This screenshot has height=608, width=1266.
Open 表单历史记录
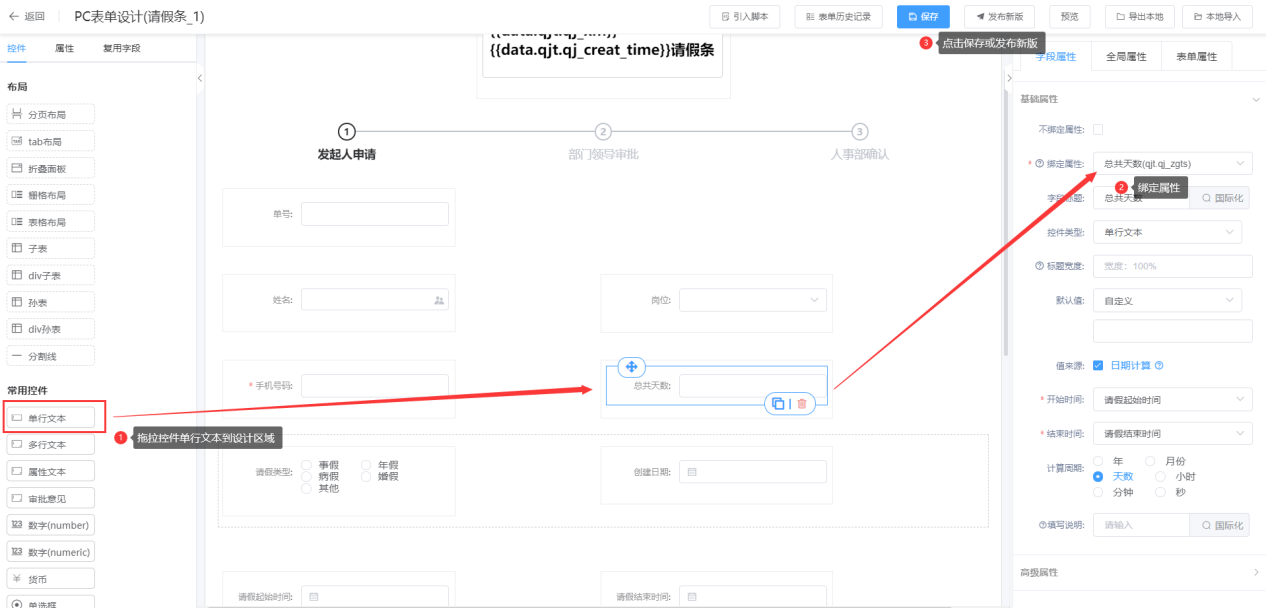coord(840,16)
